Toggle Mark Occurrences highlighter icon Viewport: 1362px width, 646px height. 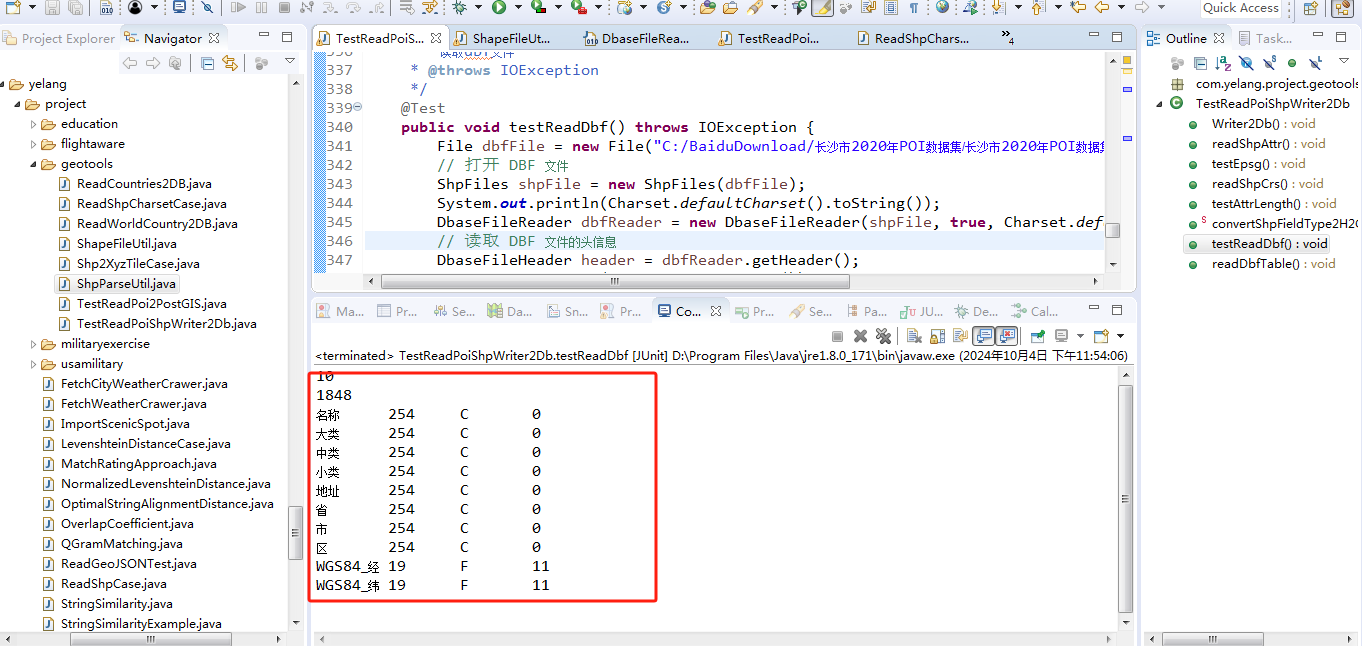822,7
